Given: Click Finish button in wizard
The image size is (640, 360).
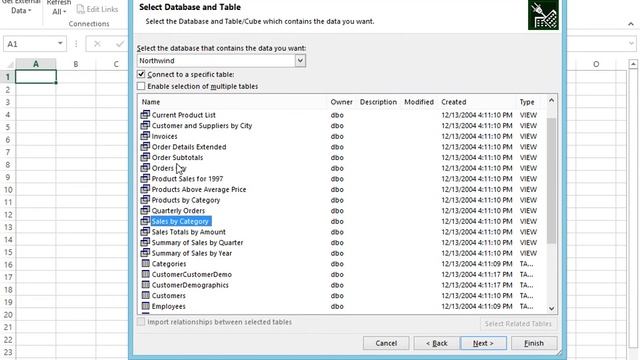Looking at the screenshot, I should (x=534, y=343).
